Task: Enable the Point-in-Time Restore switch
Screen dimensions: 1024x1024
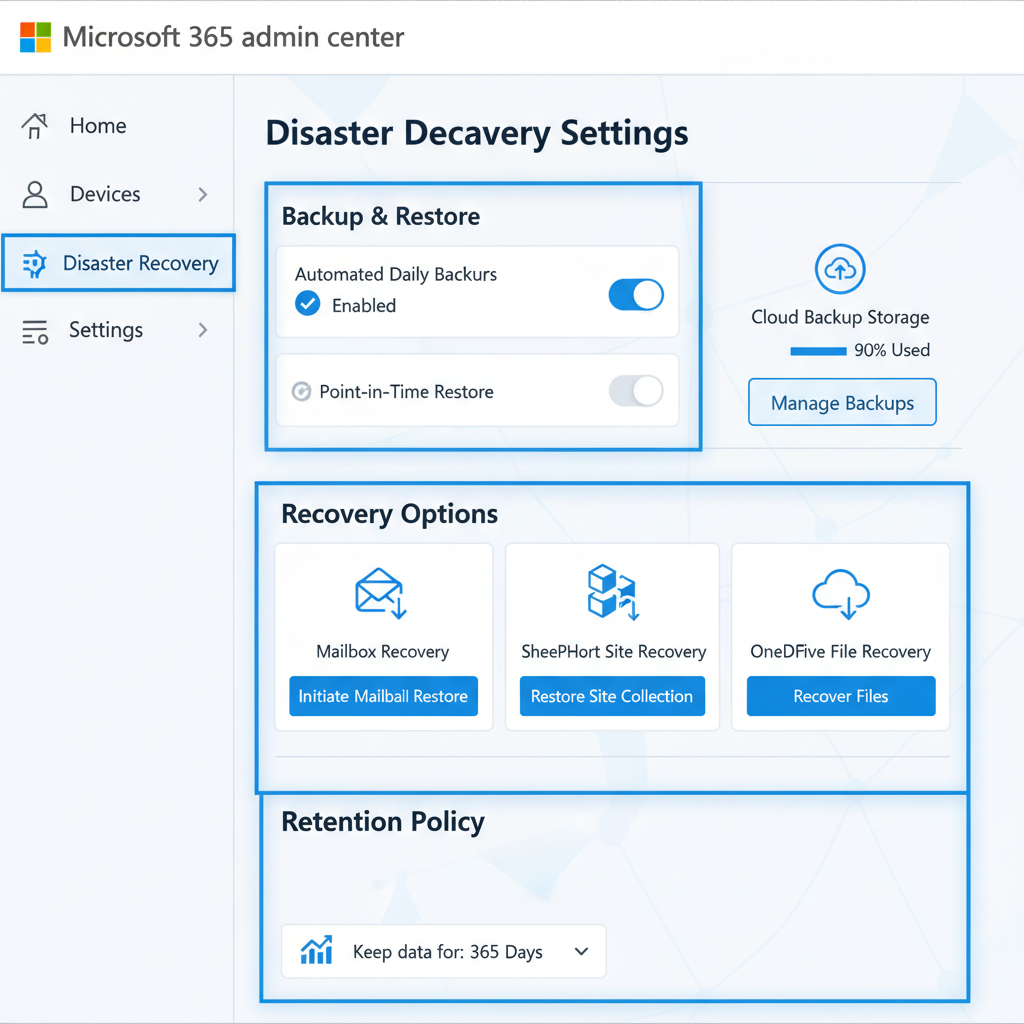Action: pos(636,391)
